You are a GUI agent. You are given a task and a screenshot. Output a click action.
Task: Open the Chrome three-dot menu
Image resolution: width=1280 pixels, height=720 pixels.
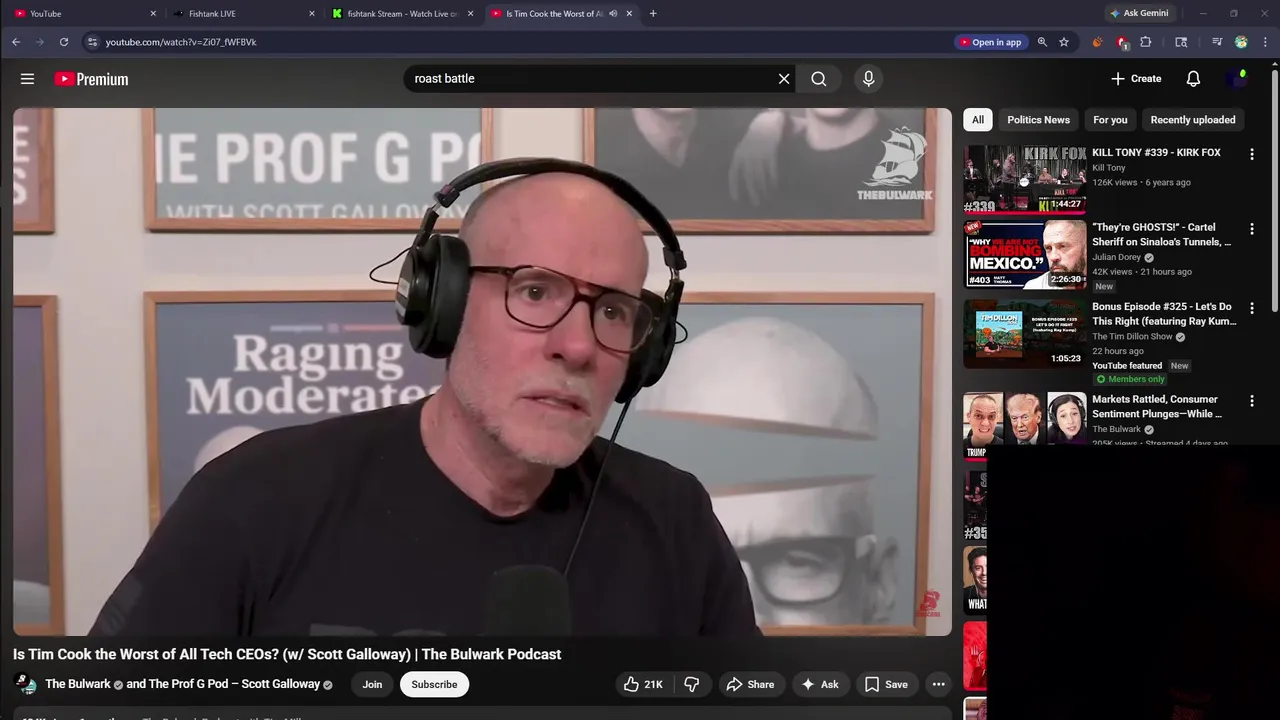click(1266, 42)
